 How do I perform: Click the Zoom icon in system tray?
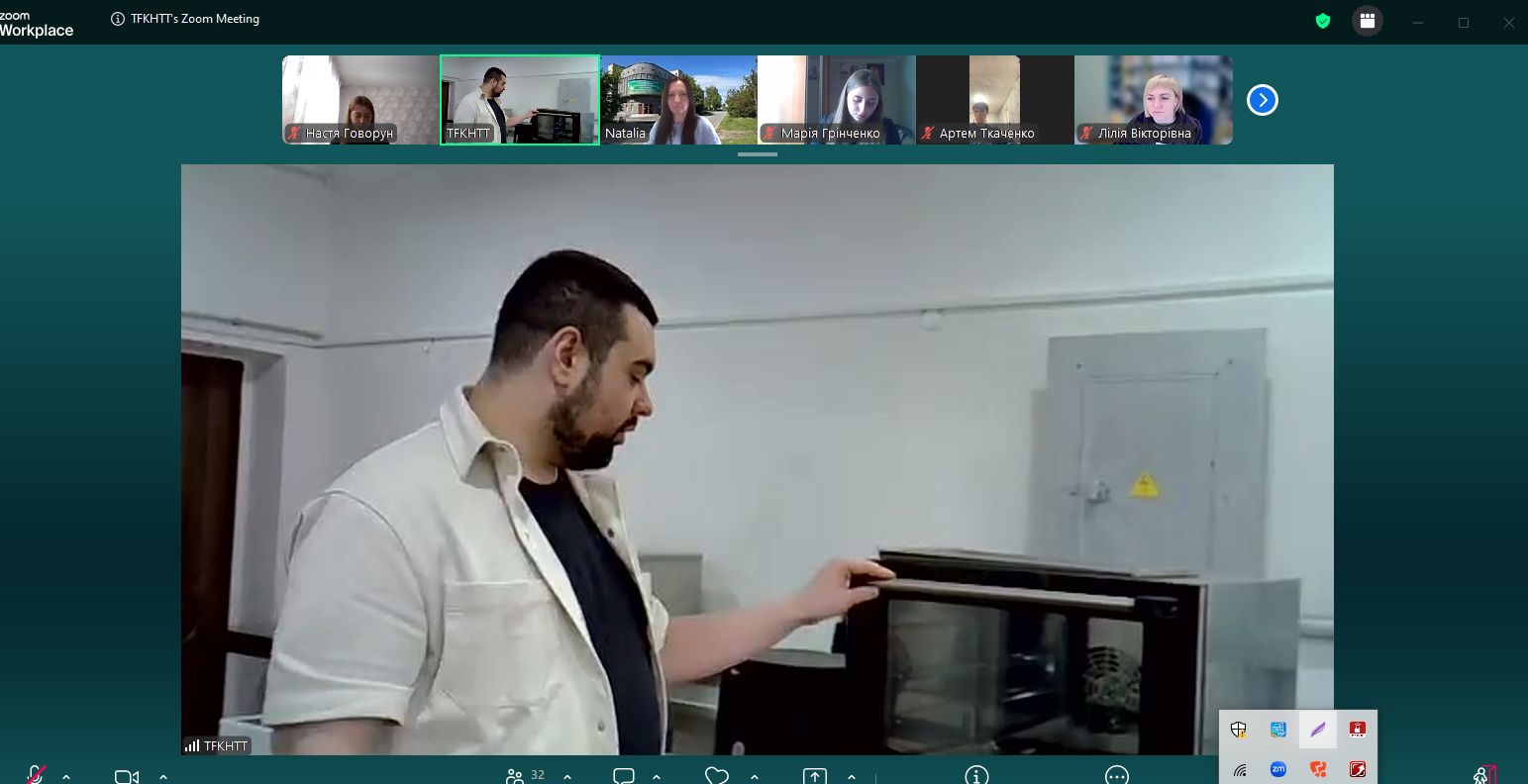tap(1278, 769)
